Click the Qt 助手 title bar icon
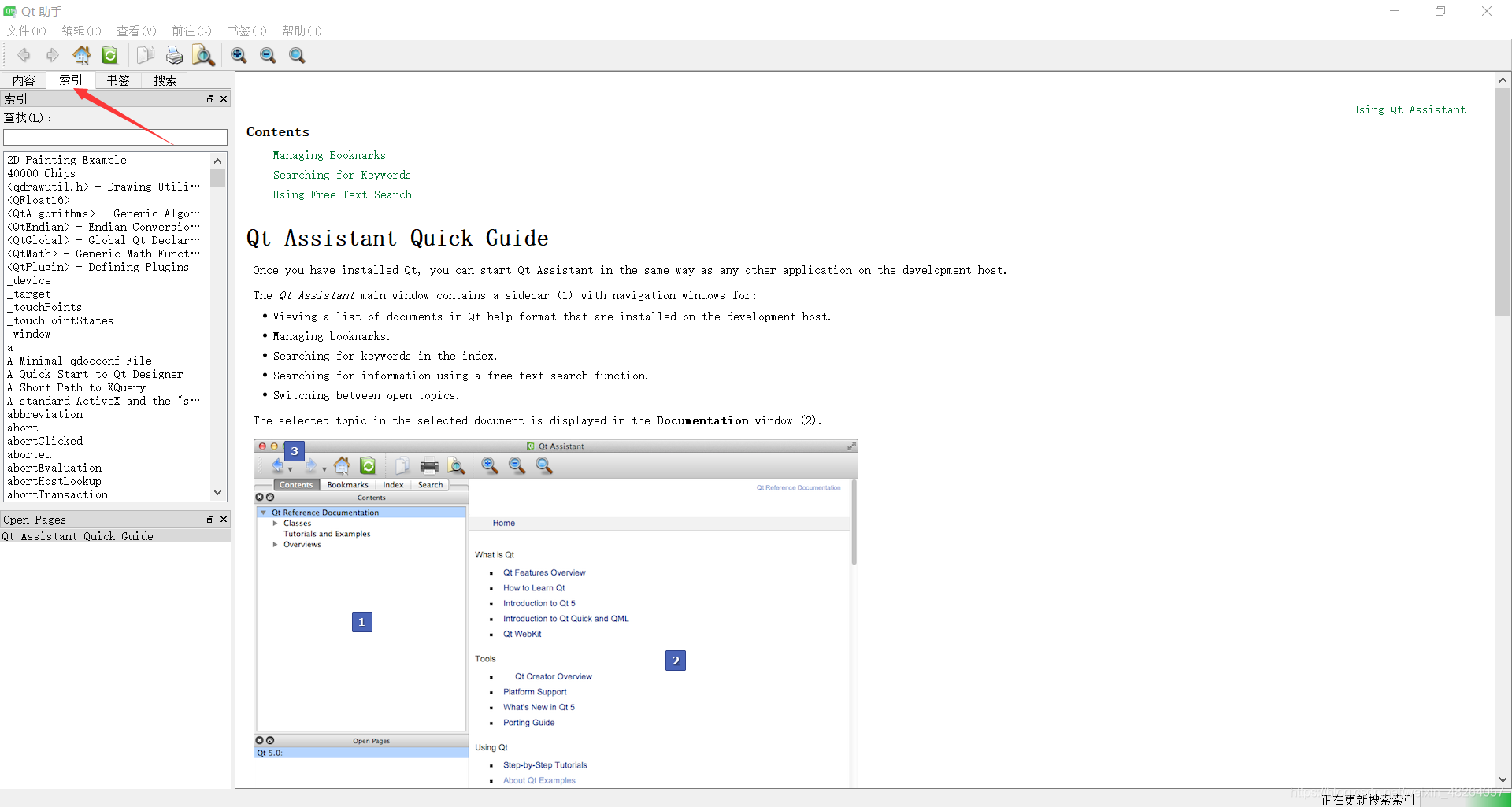 coord(9,11)
